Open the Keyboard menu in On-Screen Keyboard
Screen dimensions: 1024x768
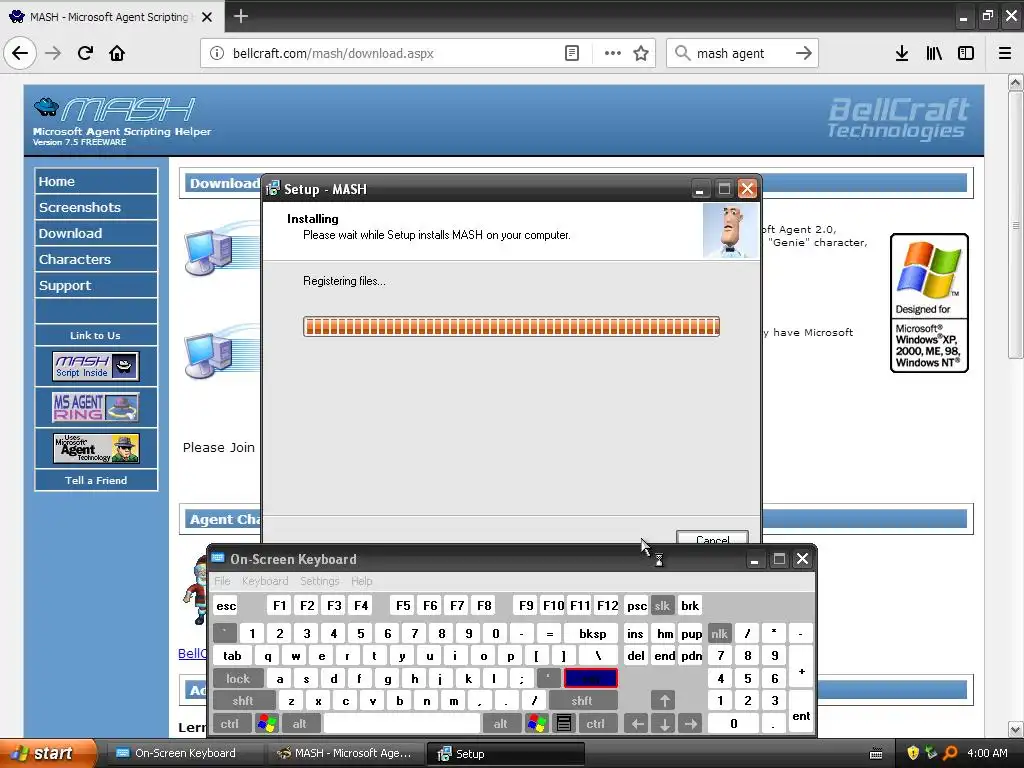pyautogui.click(x=264, y=581)
